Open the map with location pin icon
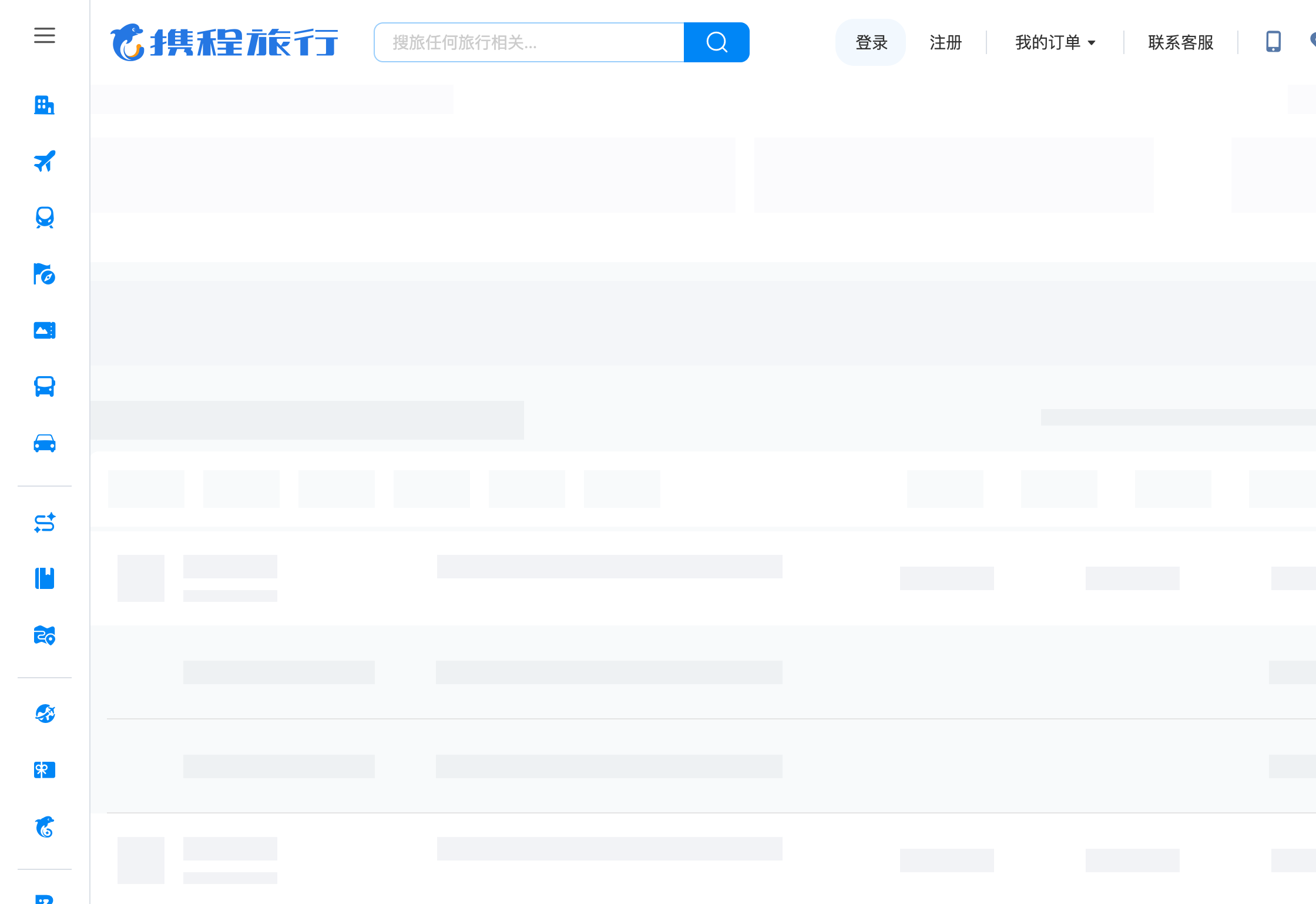 click(x=45, y=635)
